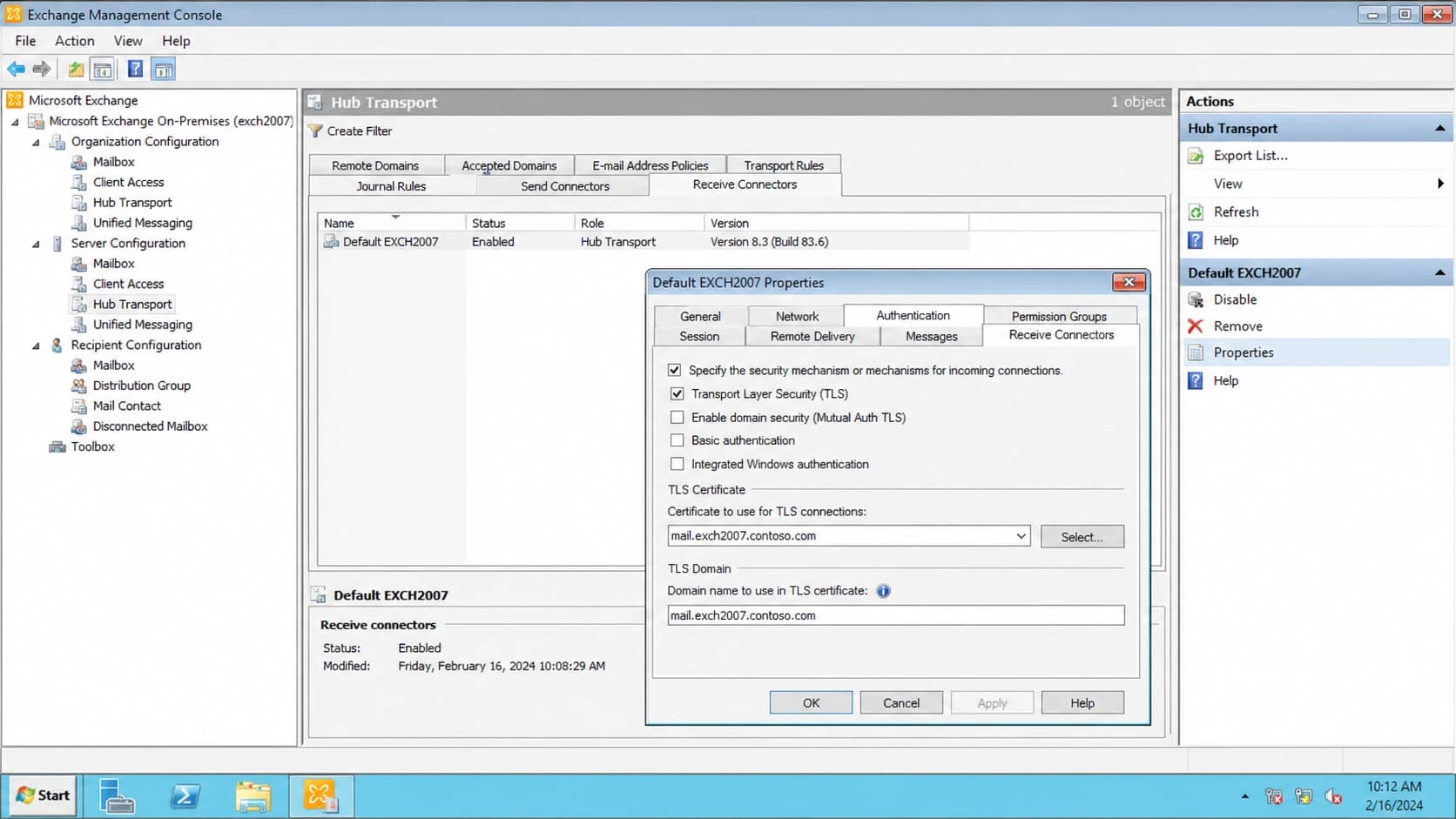The image size is (1456, 819).
Task: Collapse the Organization Configuration node
Action: pos(36,142)
